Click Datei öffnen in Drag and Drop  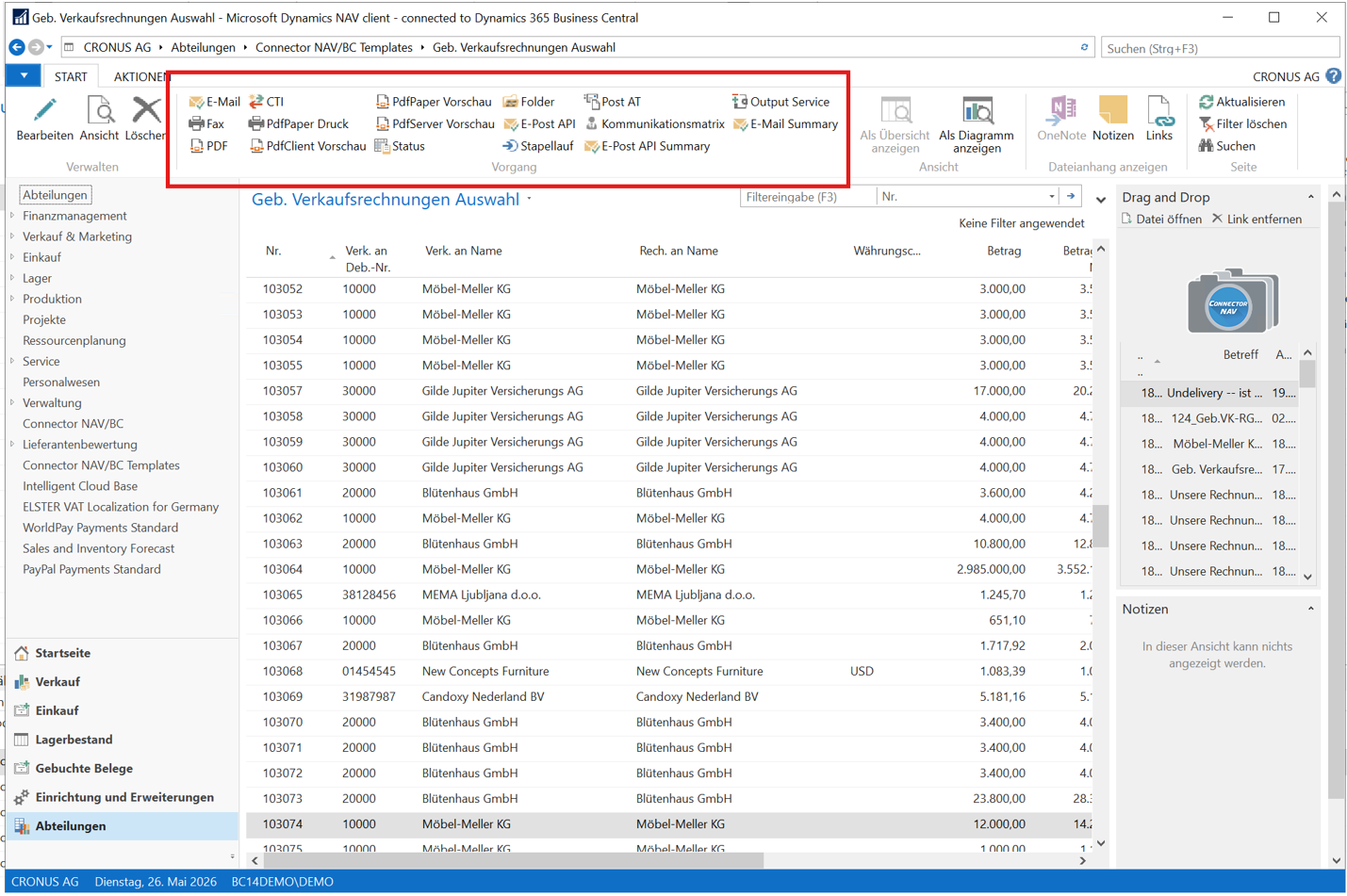[x=1161, y=220]
